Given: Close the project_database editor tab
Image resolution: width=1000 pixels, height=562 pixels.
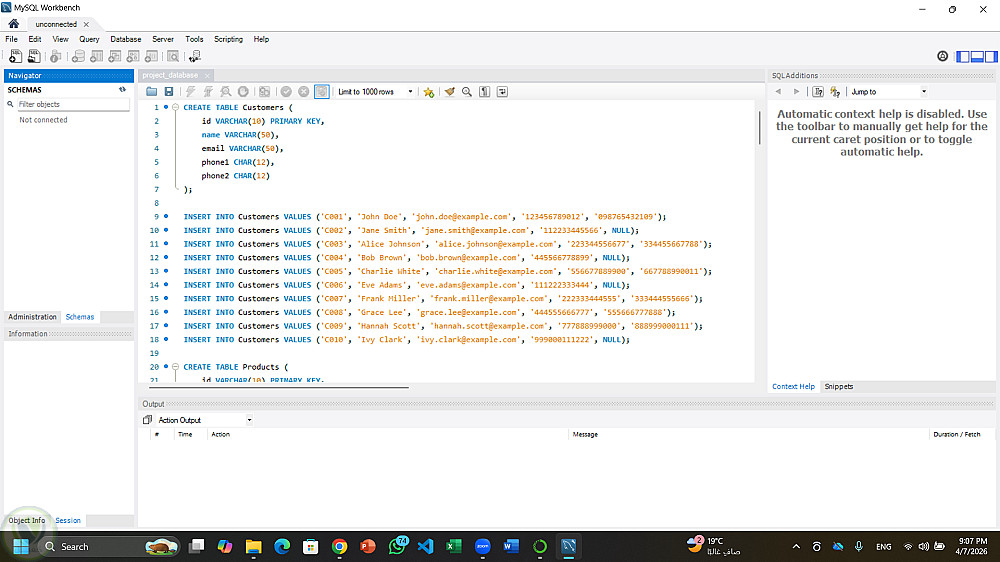Looking at the screenshot, I should (x=207, y=75).
